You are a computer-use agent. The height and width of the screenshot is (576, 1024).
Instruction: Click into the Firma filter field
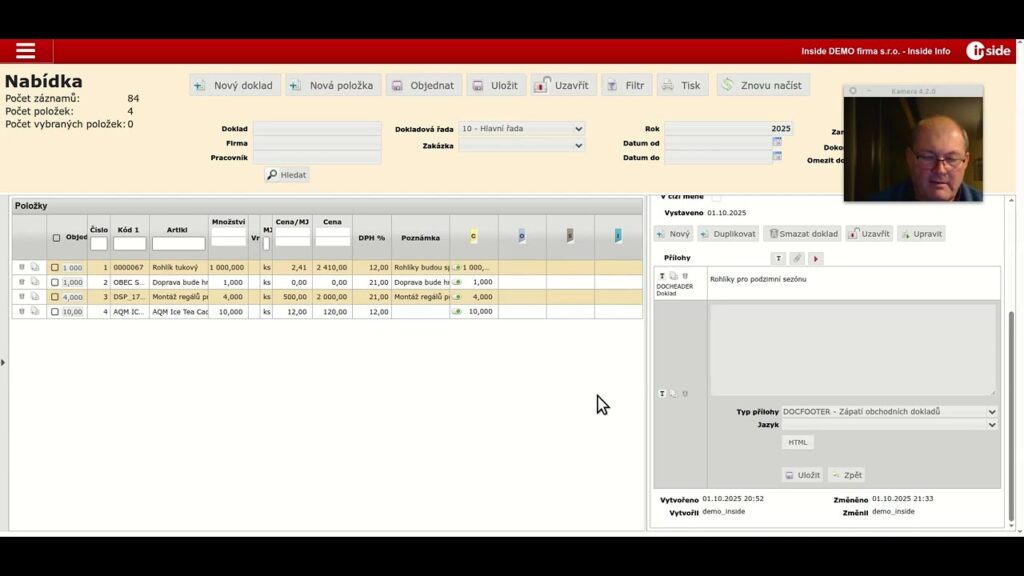[316, 143]
